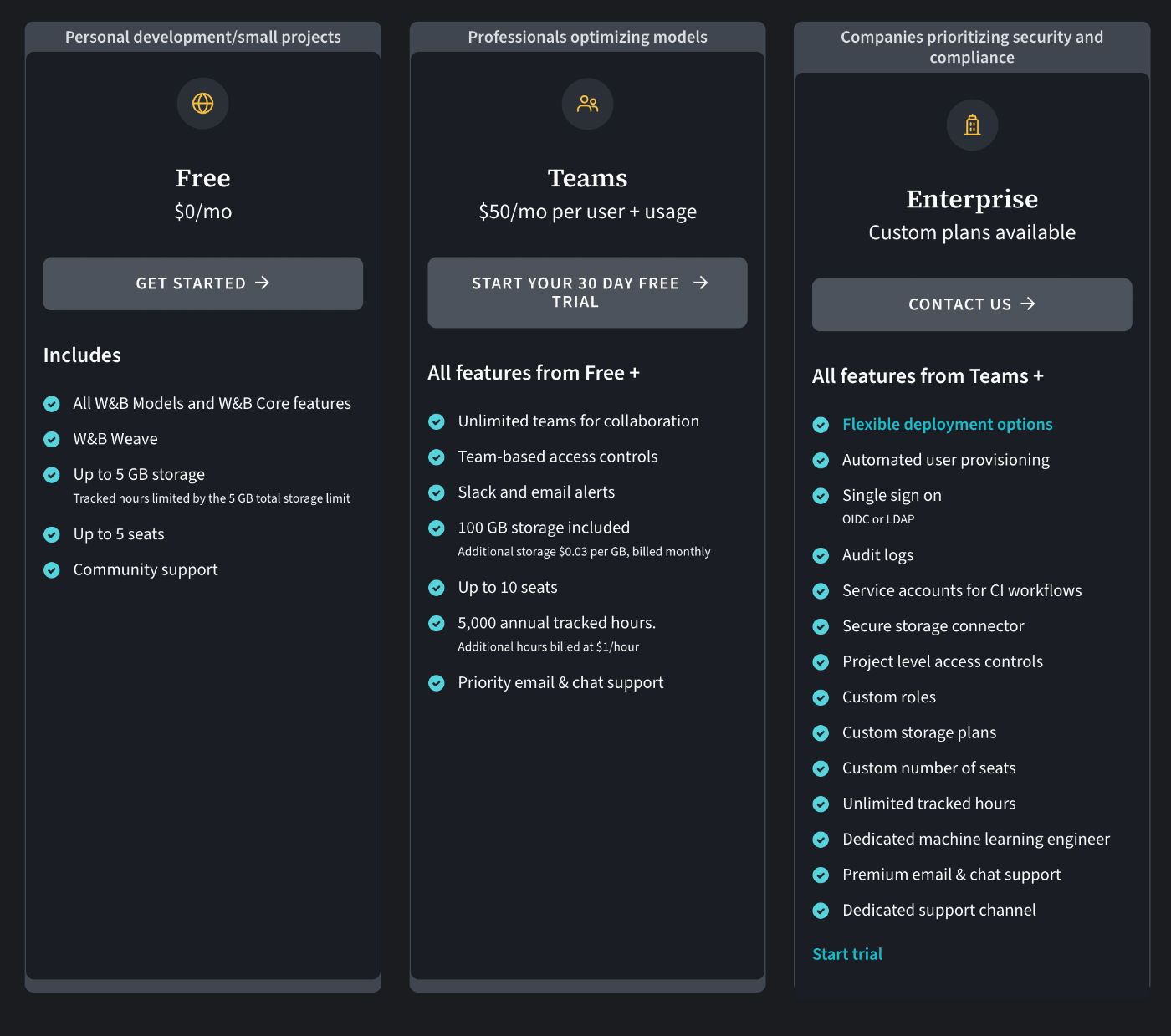This screenshot has height=1036, width=1171.
Task: Click the globe icon above Free plan
Action: point(202,103)
